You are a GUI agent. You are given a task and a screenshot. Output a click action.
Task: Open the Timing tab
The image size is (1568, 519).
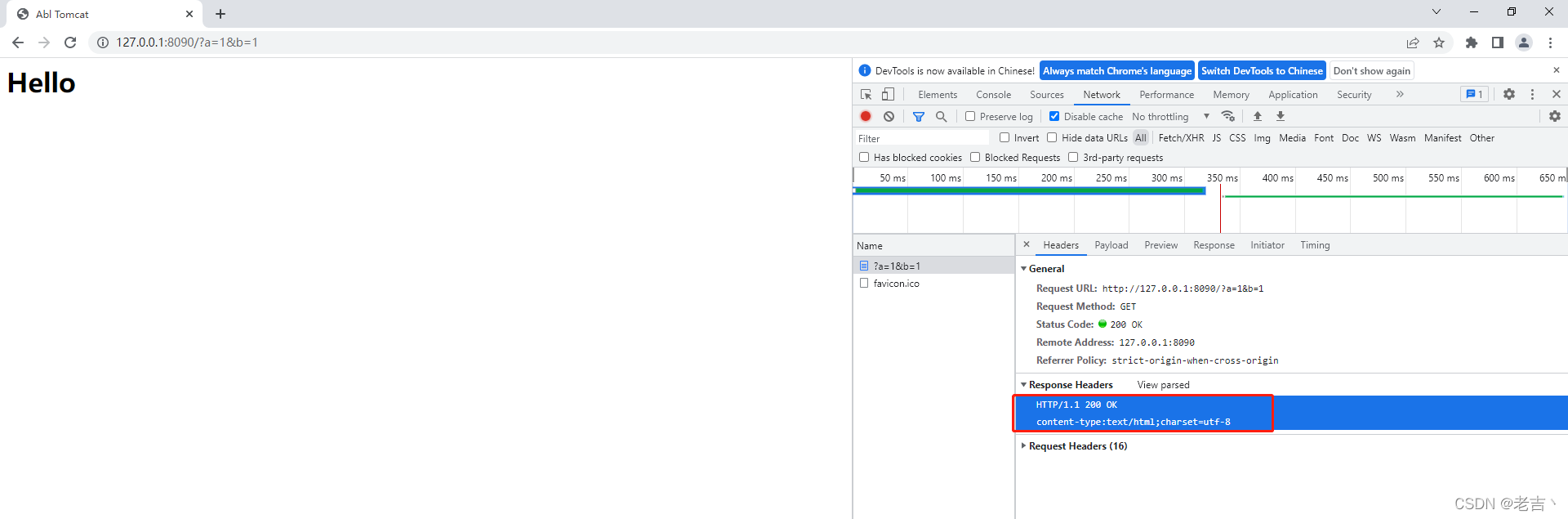click(1315, 245)
